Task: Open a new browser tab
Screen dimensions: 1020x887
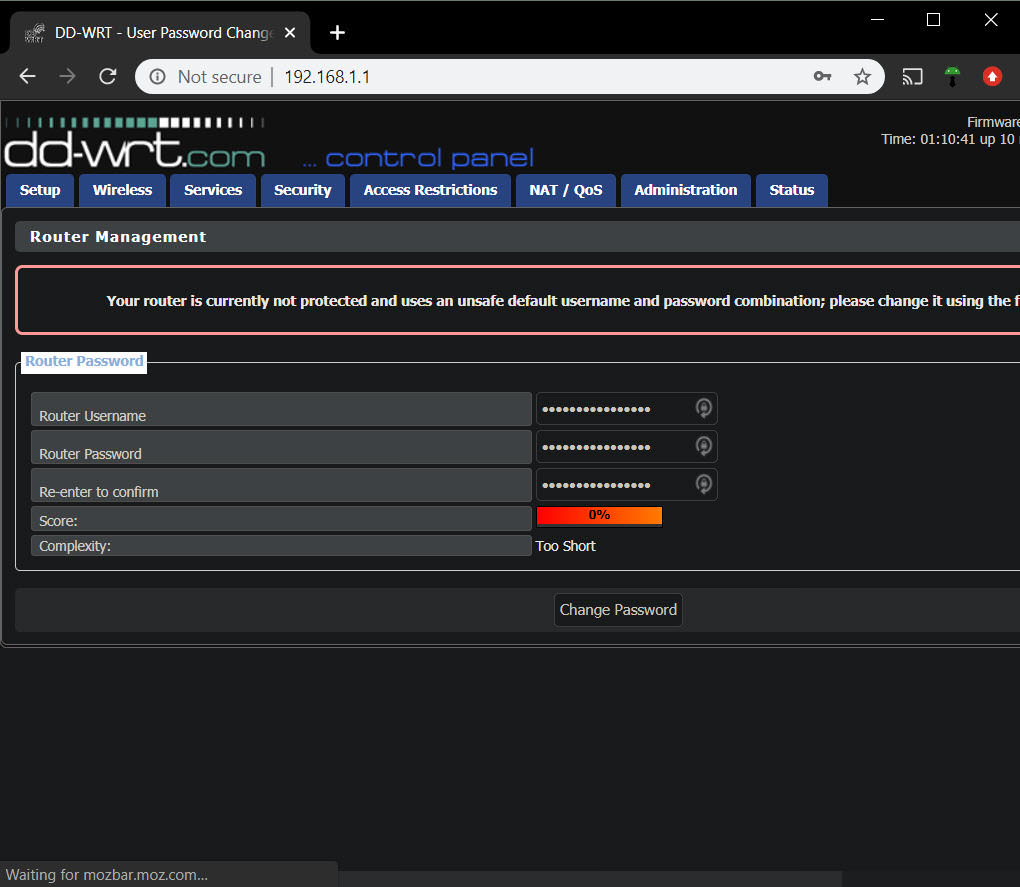Action: tap(337, 33)
